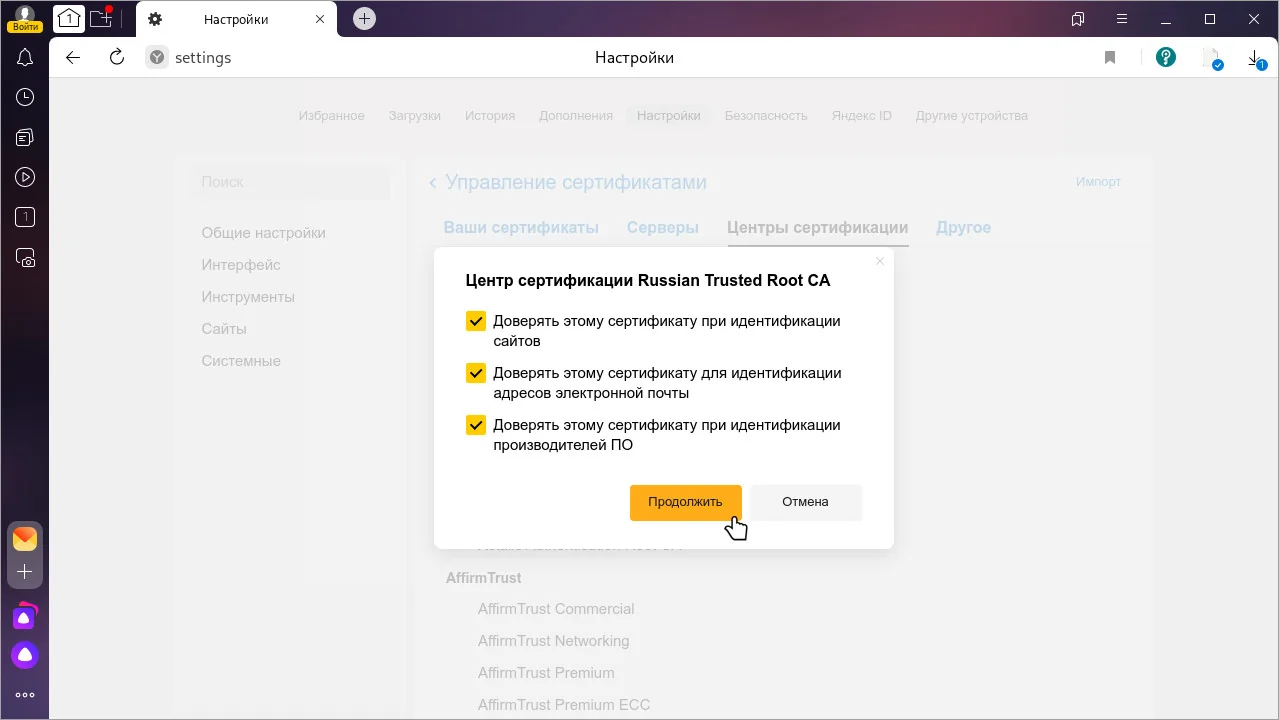Open tab counter icon in sidebar
Image resolution: width=1279 pixels, height=720 pixels.
(x=25, y=217)
